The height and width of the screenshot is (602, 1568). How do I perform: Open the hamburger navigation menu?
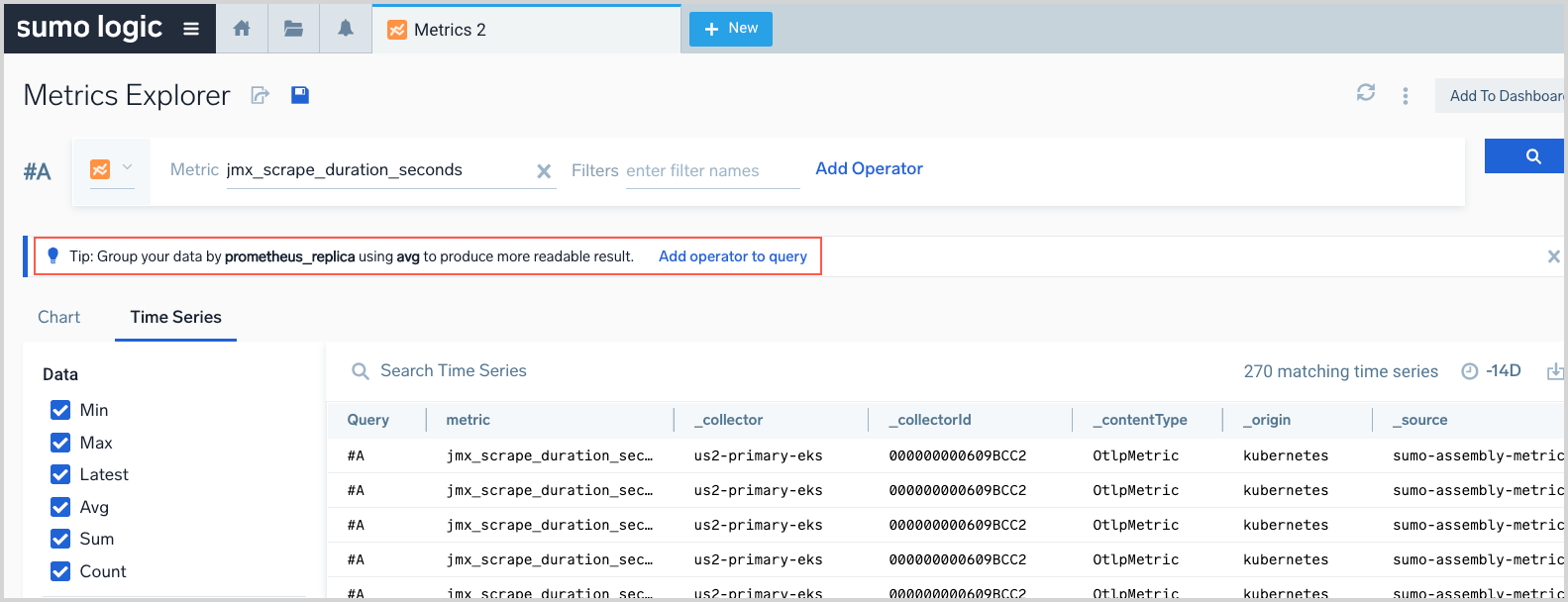pos(191,29)
